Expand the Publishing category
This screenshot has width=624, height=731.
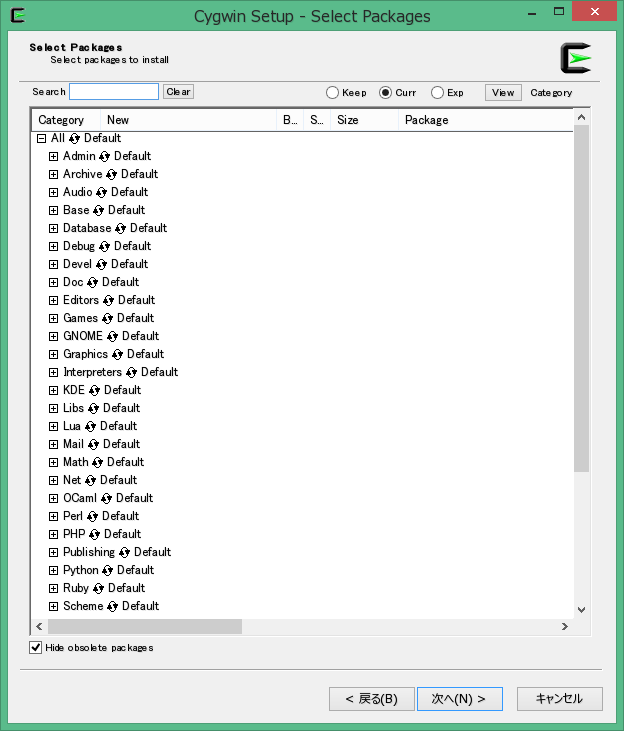point(54,552)
